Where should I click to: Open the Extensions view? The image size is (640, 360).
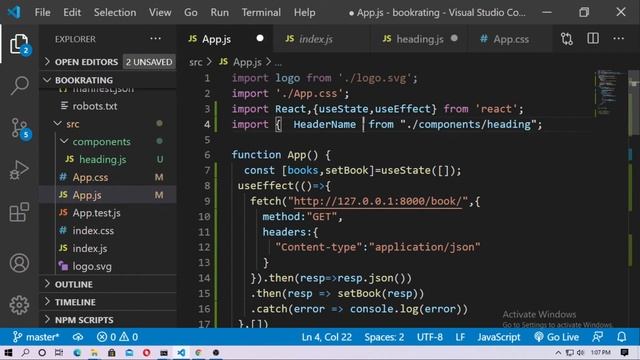pos(19,212)
